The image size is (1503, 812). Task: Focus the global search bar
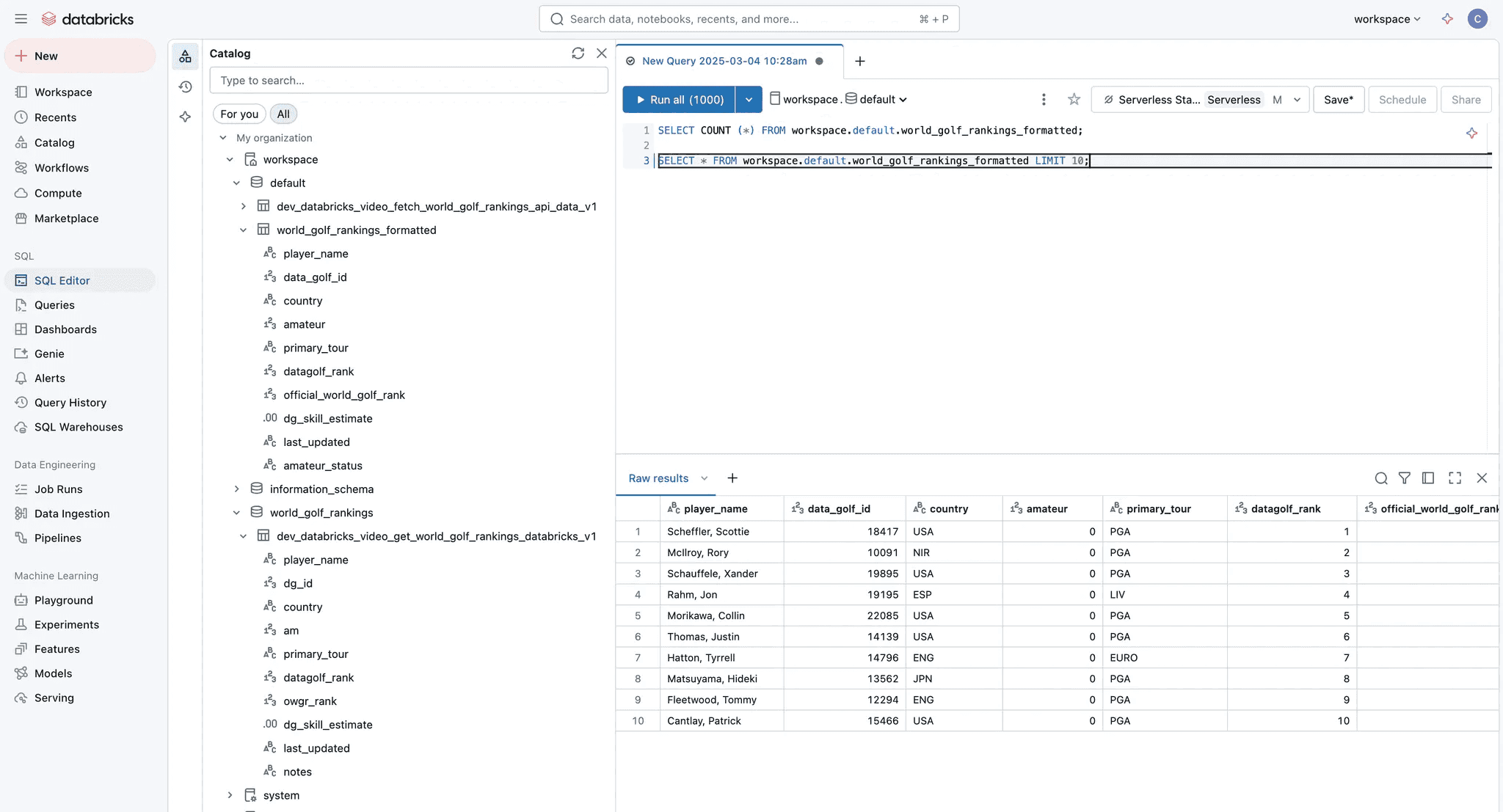(749, 19)
